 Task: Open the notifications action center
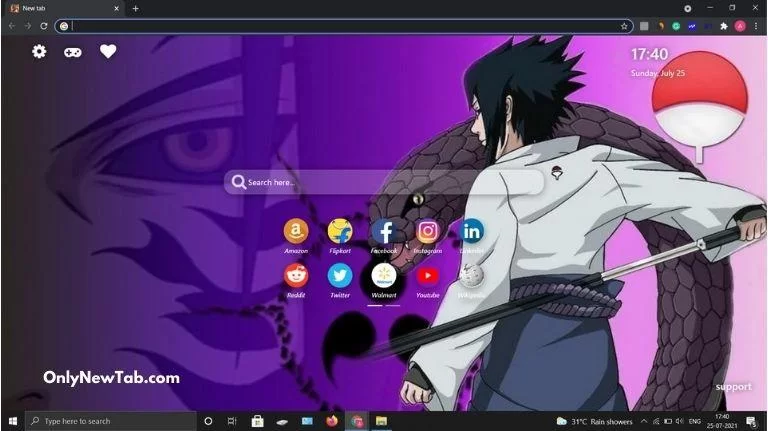point(751,421)
